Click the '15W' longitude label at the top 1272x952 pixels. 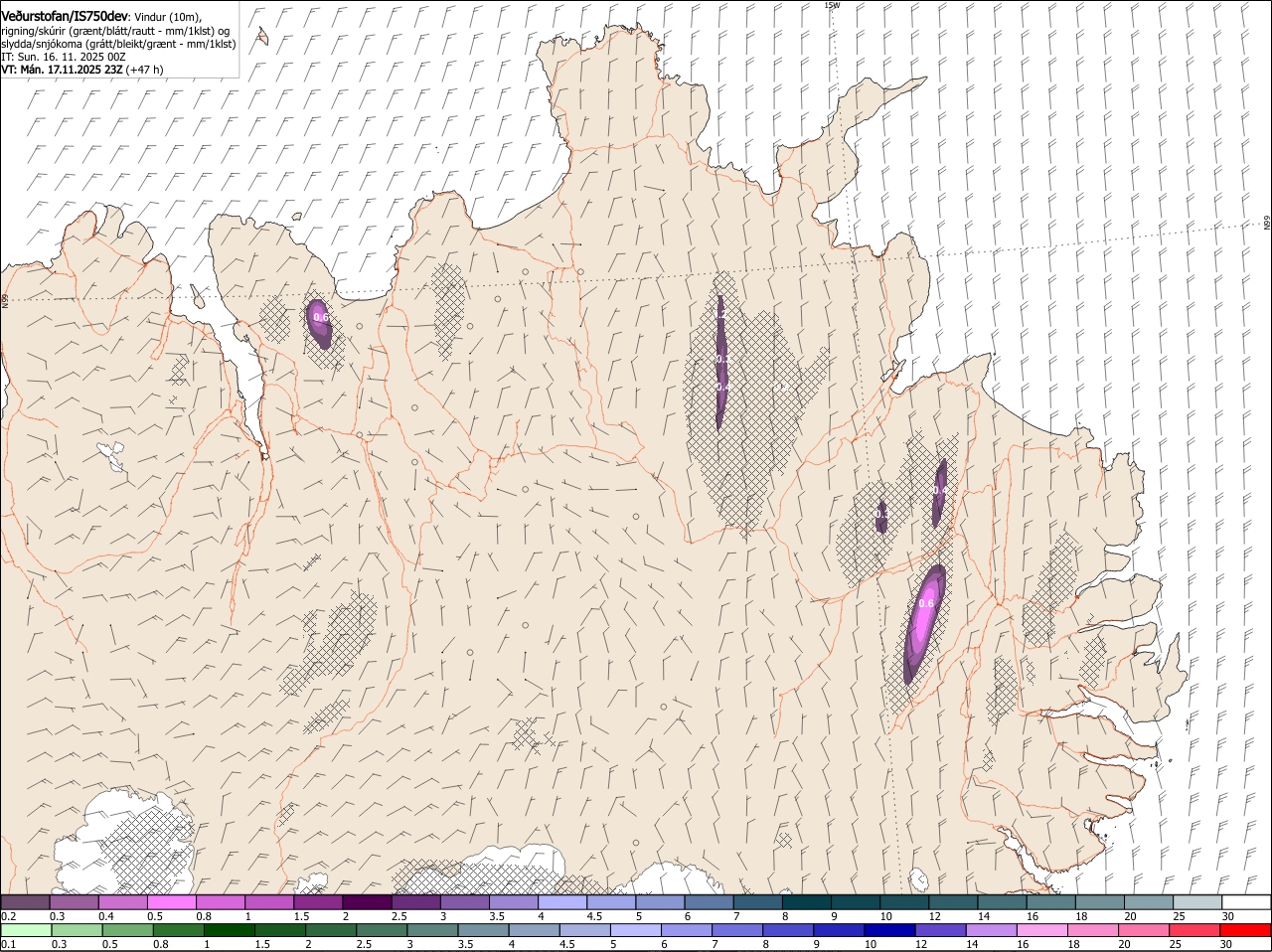832,5
